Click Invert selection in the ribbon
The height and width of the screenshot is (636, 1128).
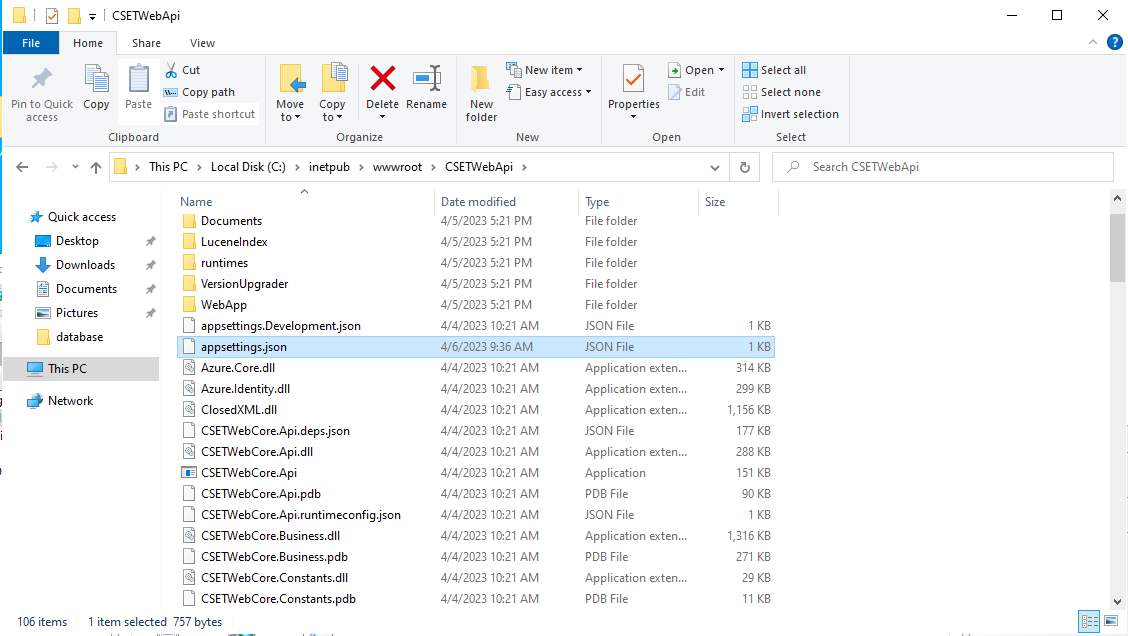[791, 114]
